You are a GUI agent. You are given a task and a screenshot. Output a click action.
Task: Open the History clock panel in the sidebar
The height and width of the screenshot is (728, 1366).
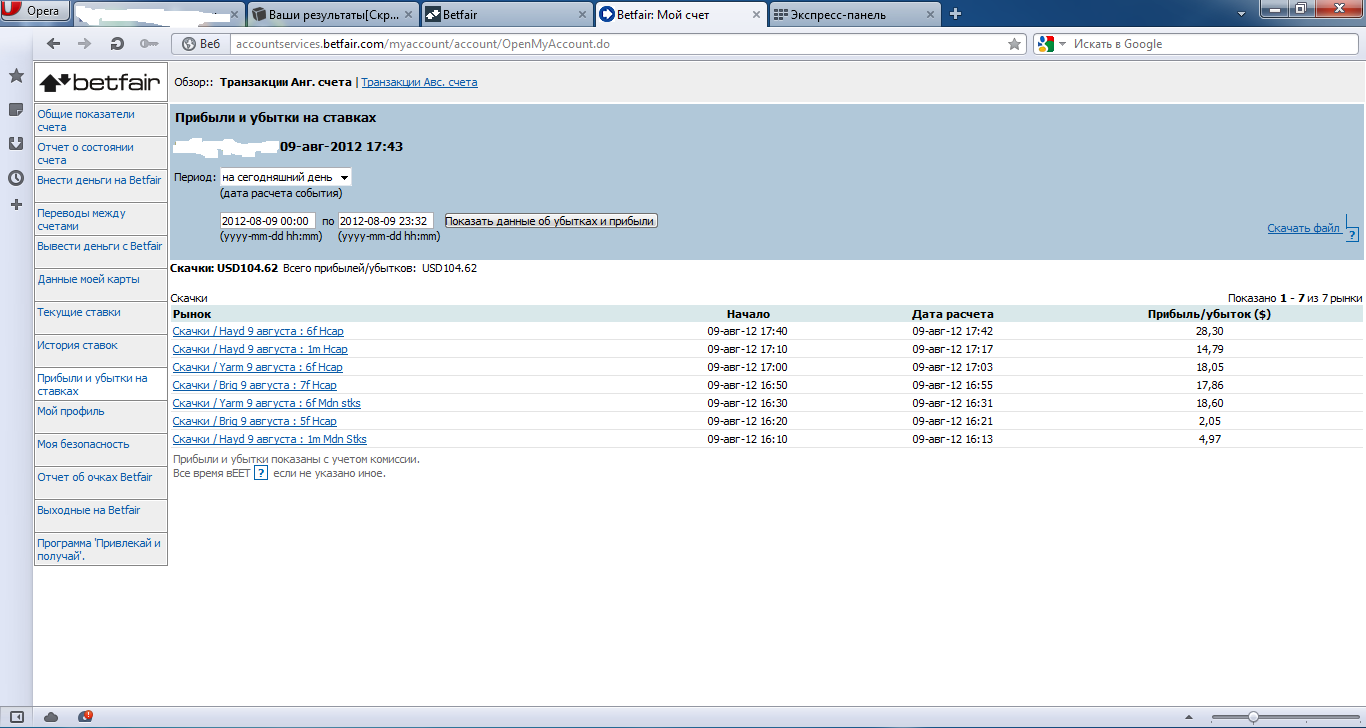(x=16, y=178)
